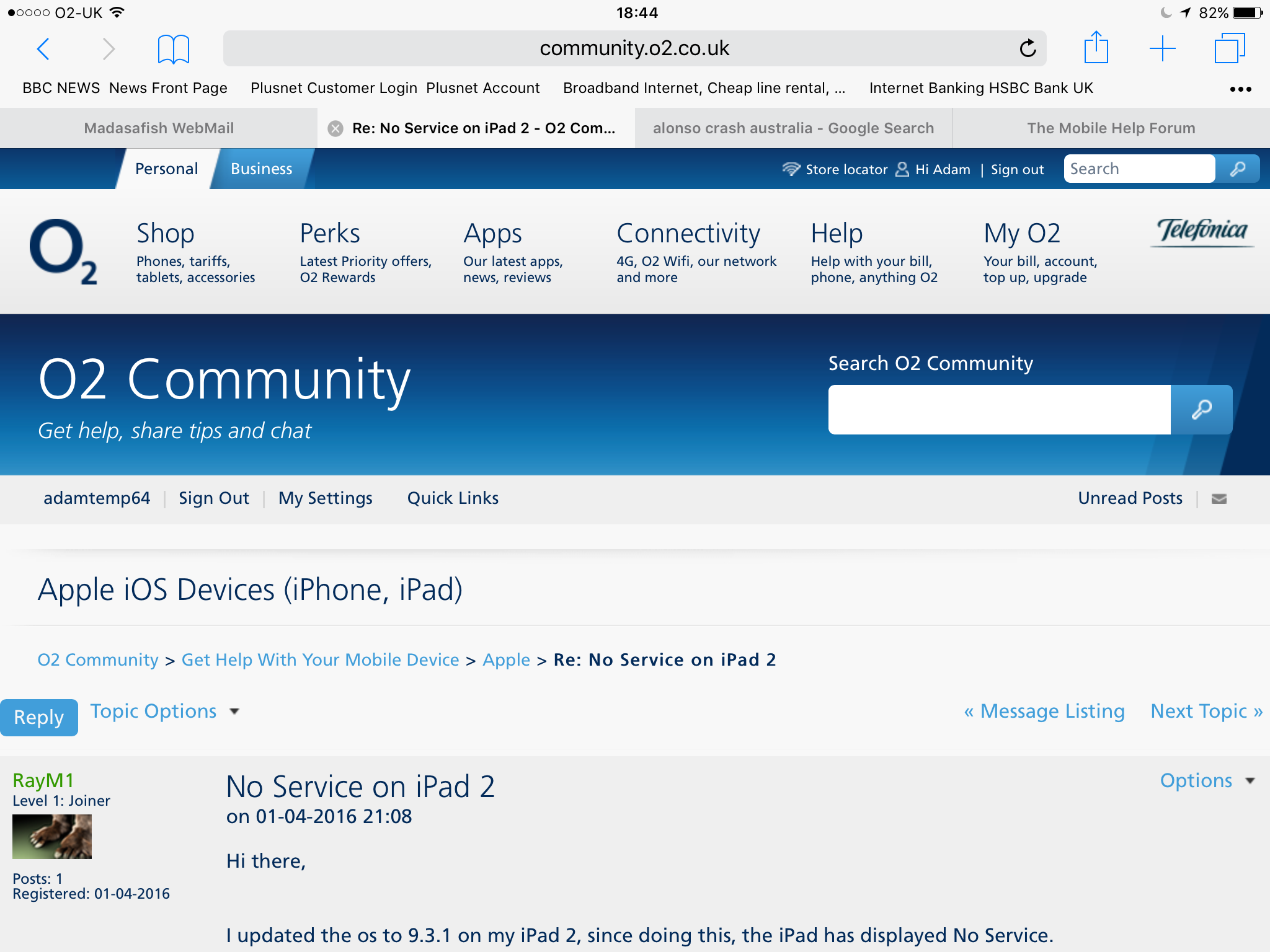
Task: Open My Settings
Action: coord(326,498)
